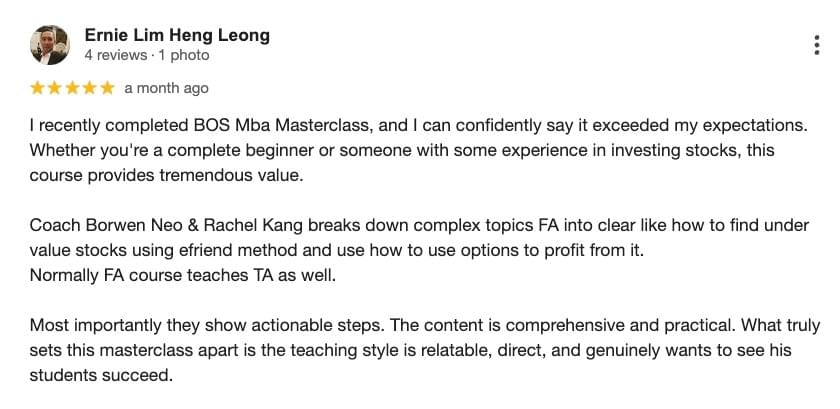This screenshot has width=840, height=409.
Task: Click the "BOS Mba Masterclass" text in review
Action: click(281, 125)
